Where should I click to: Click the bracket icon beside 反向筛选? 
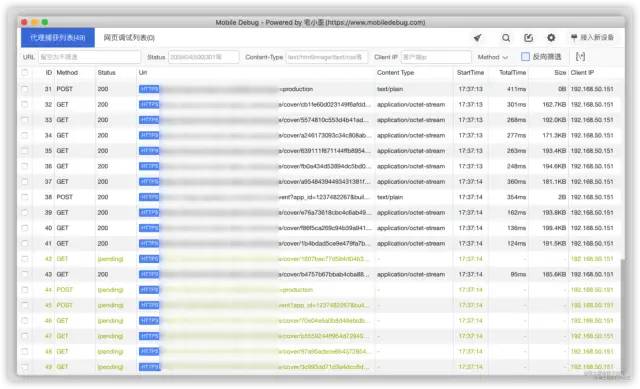click(580, 57)
